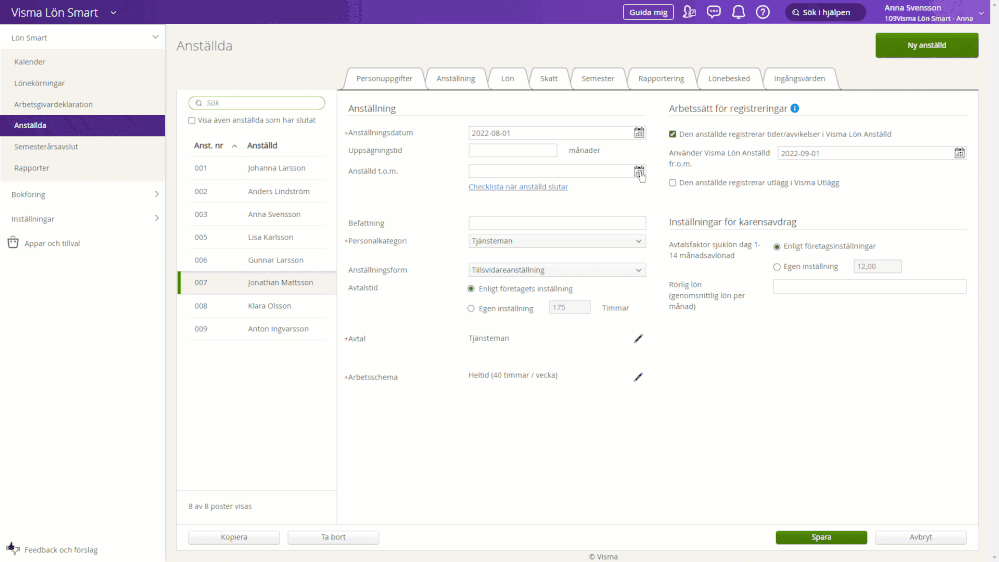Switch to the Semester tab
This screenshot has width=999, height=562.
point(598,78)
